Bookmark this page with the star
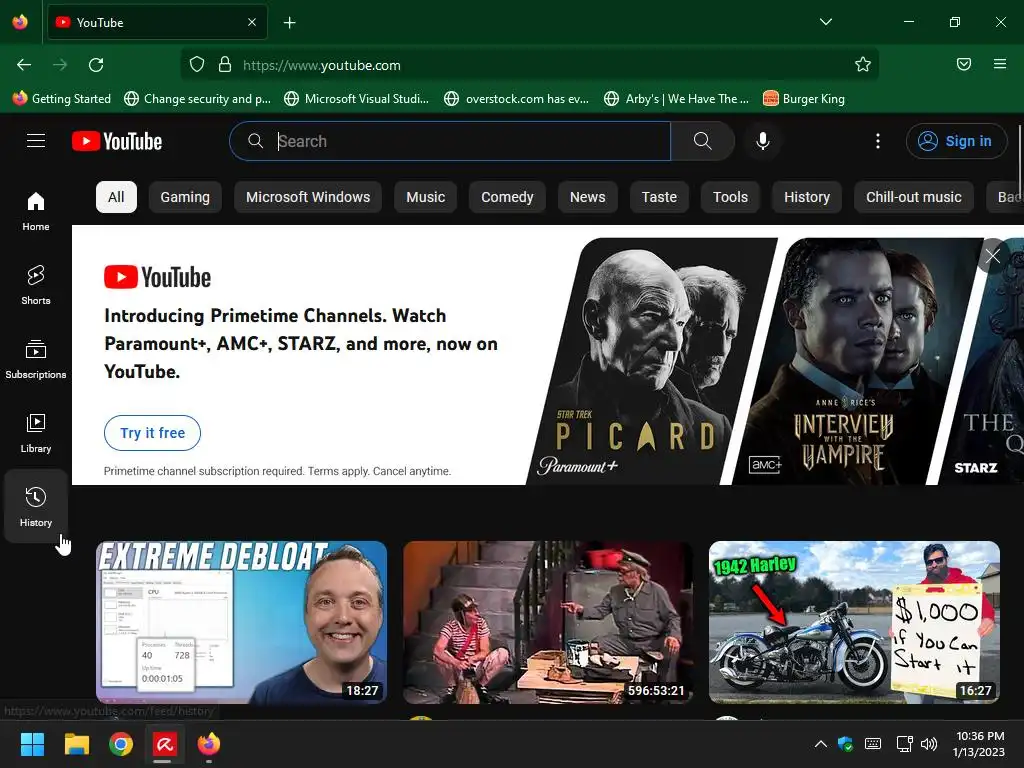The height and width of the screenshot is (768, 1024). point(863,64)
